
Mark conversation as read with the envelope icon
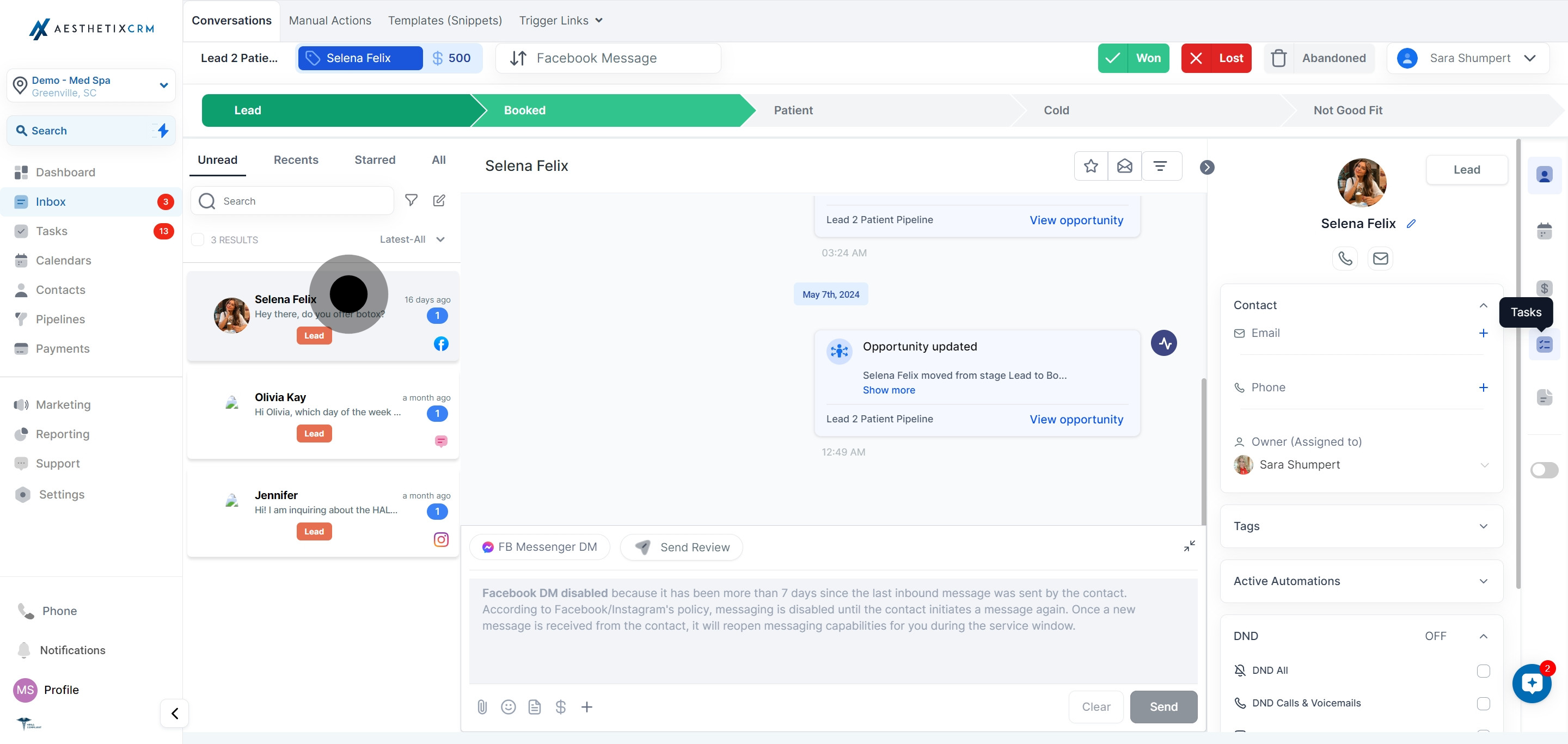point(1124,166)
